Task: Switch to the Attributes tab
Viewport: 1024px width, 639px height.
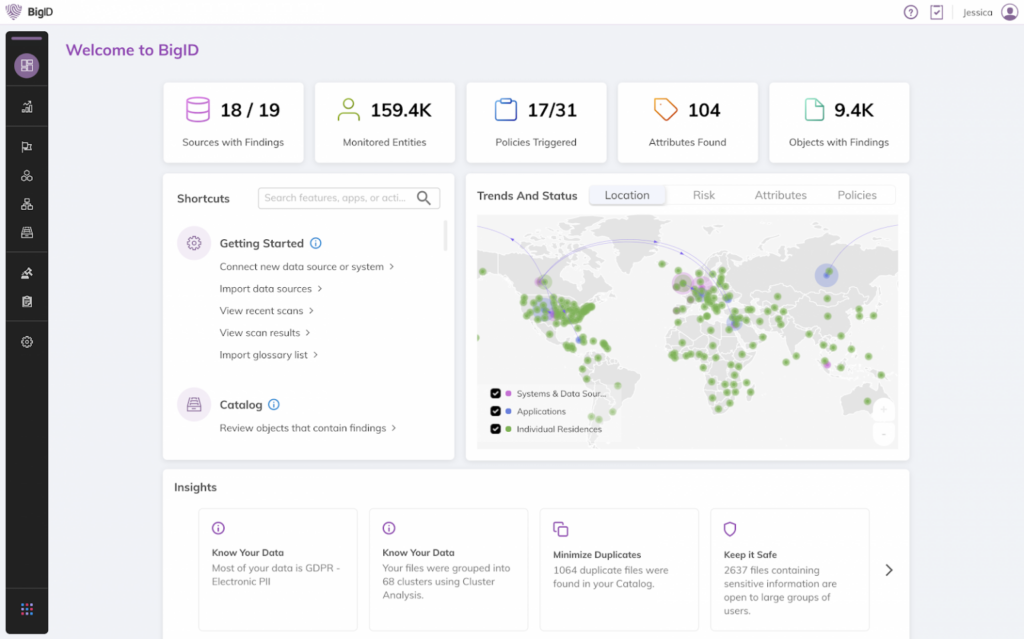Action: (x=780, y=195)
